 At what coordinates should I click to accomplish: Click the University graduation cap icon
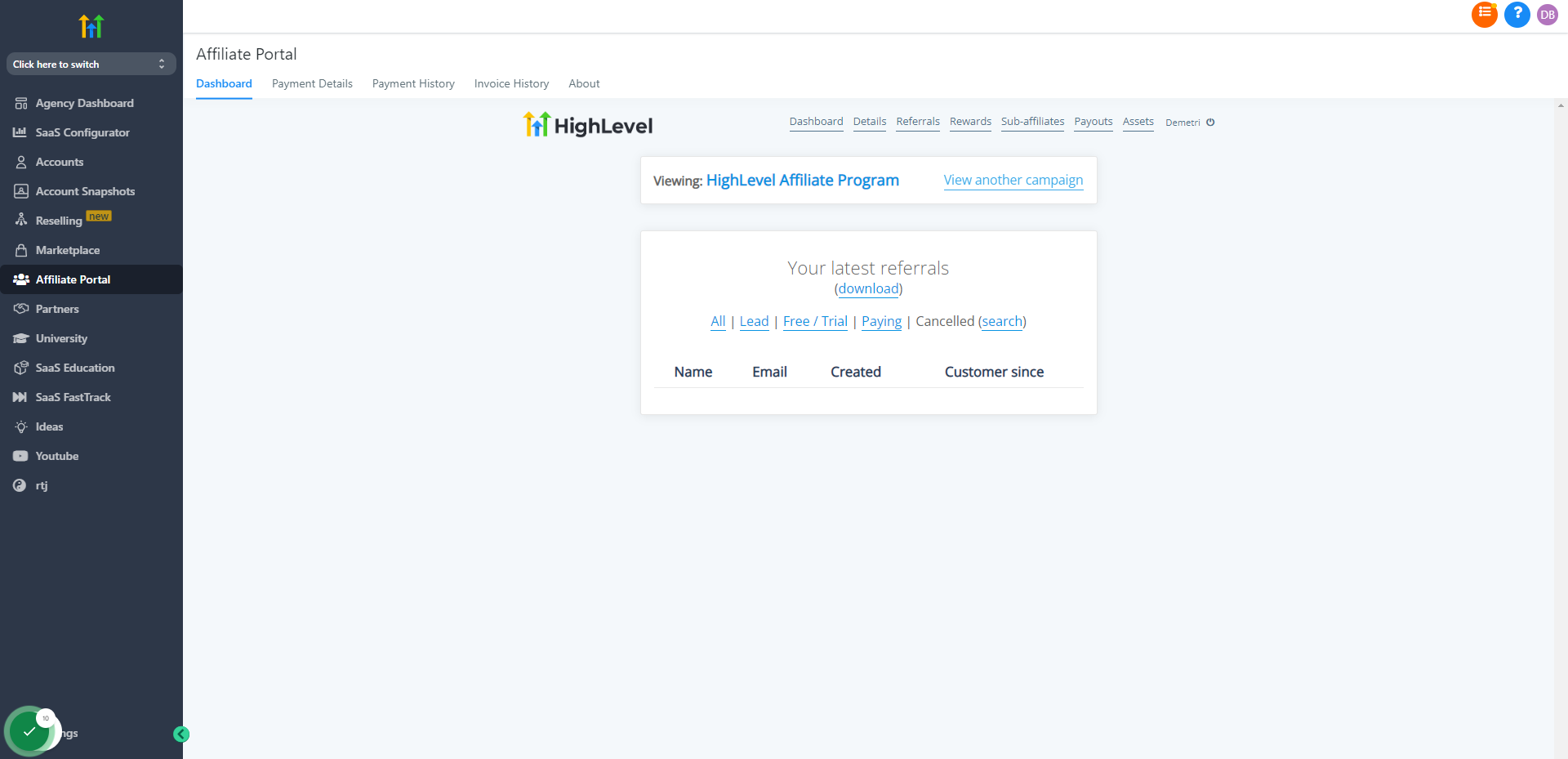(x=21, y=338)
